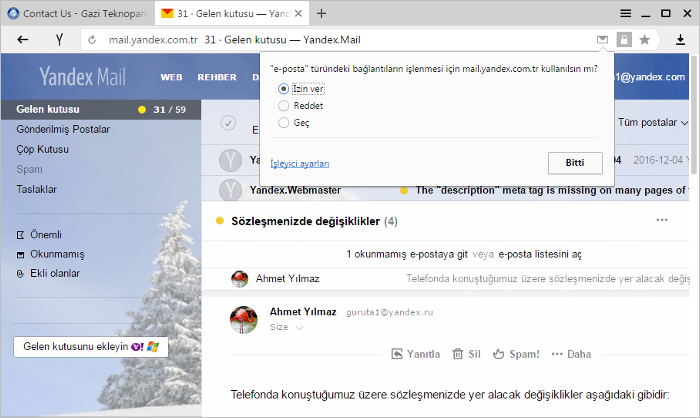700x418 pixels.
Task: Click the yellow unread dot in Gelen kutusu
Action: pyautogui.click(x=142, y=110)
